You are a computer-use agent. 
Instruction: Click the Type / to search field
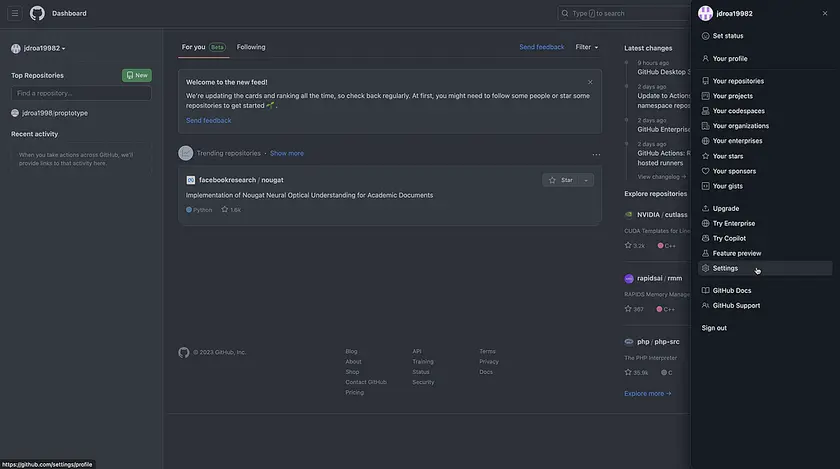click(624, 13)
